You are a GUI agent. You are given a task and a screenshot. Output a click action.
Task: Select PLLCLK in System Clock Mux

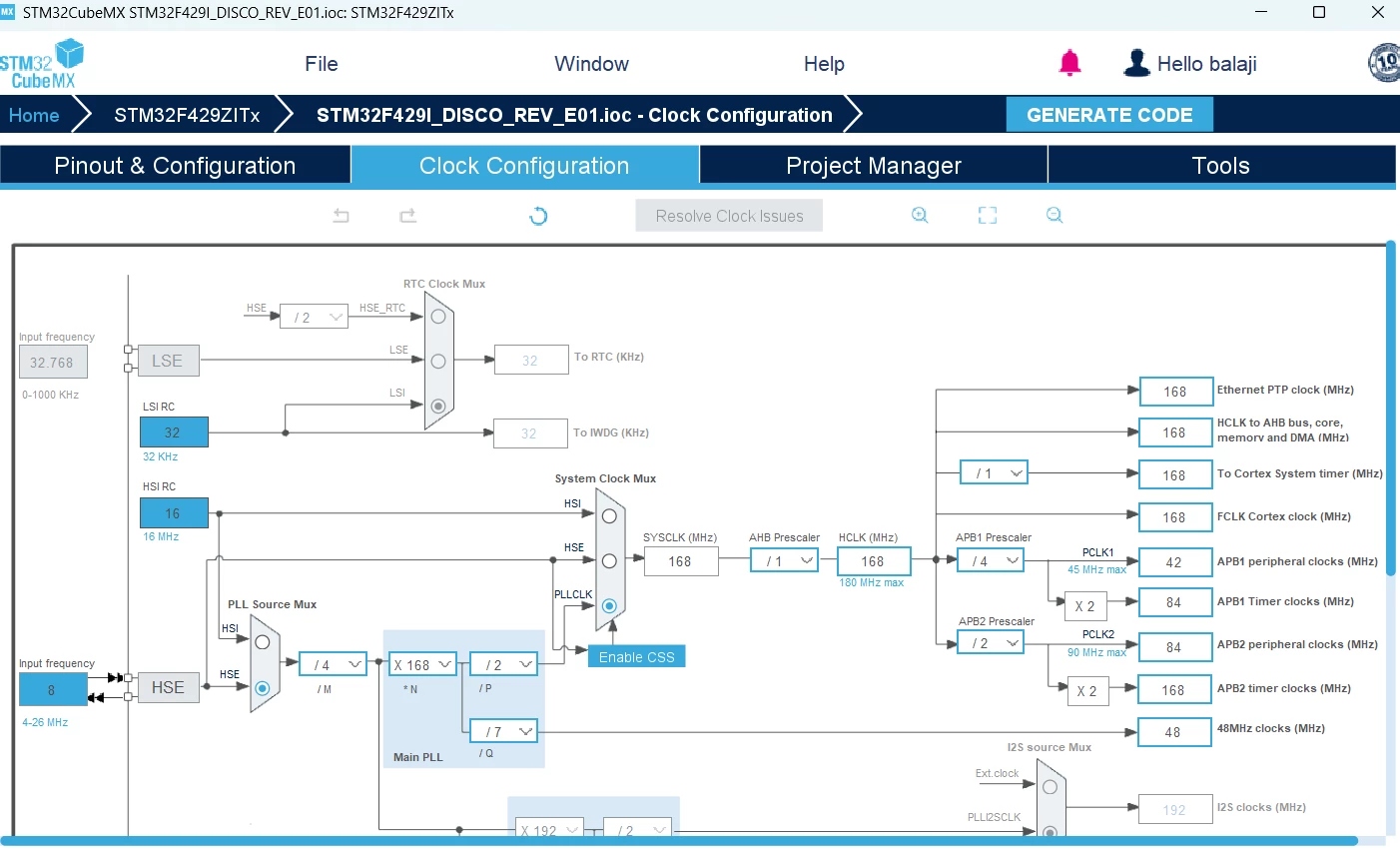(609, 605)
